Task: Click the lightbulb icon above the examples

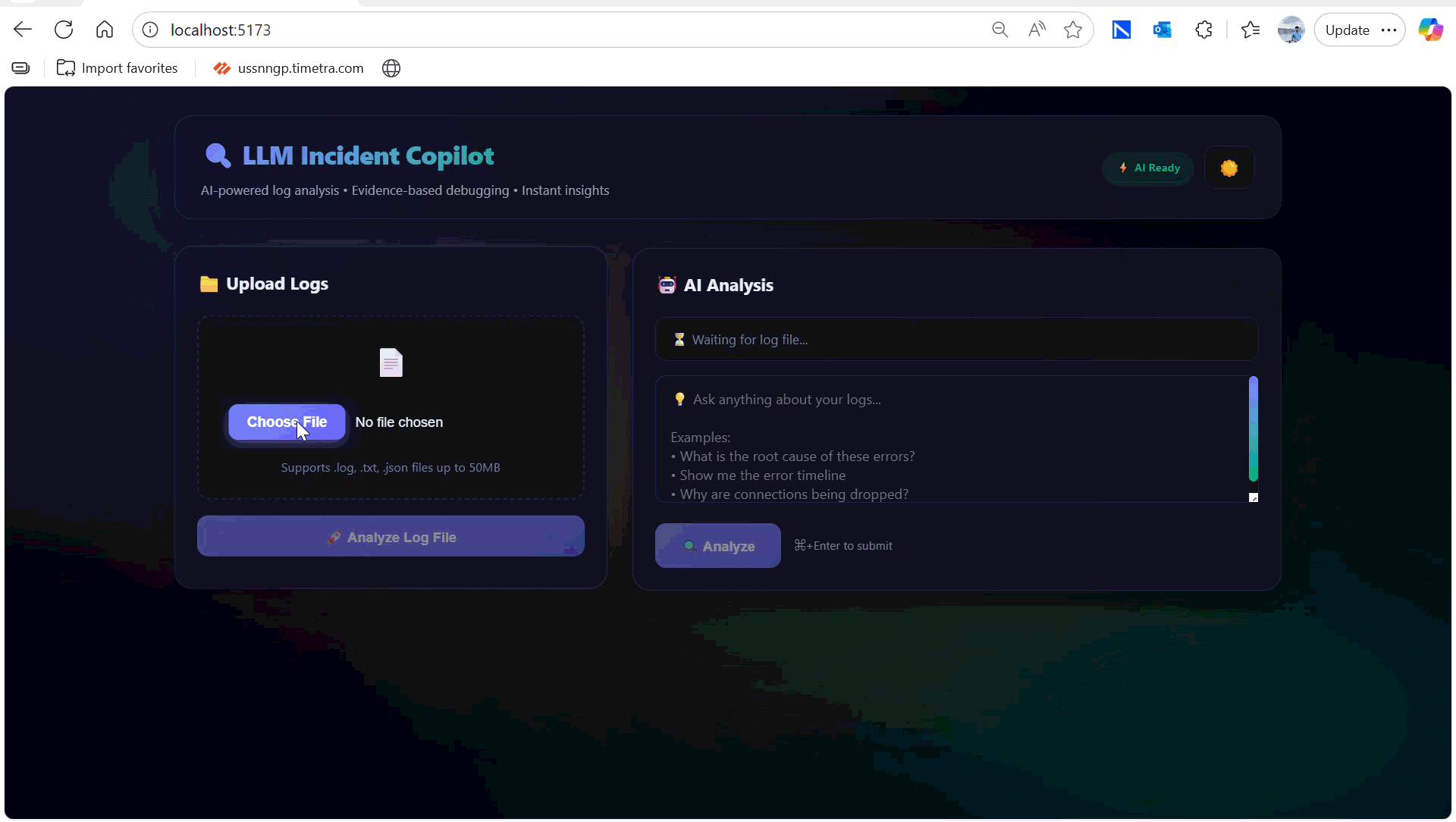Action: 679,399
